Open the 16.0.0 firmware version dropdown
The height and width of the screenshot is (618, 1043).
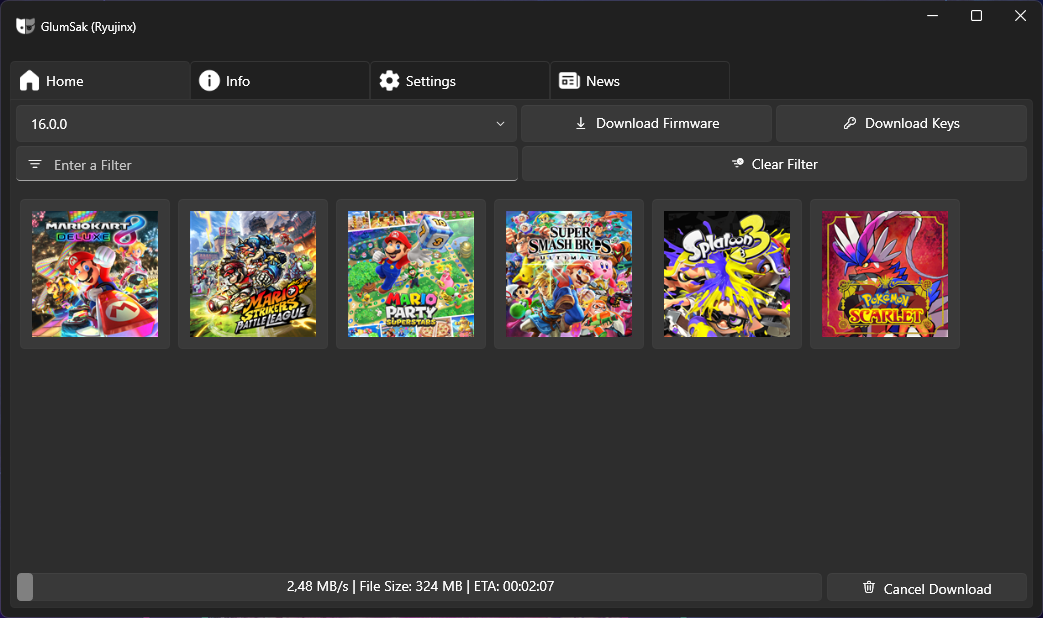(266, 124)
